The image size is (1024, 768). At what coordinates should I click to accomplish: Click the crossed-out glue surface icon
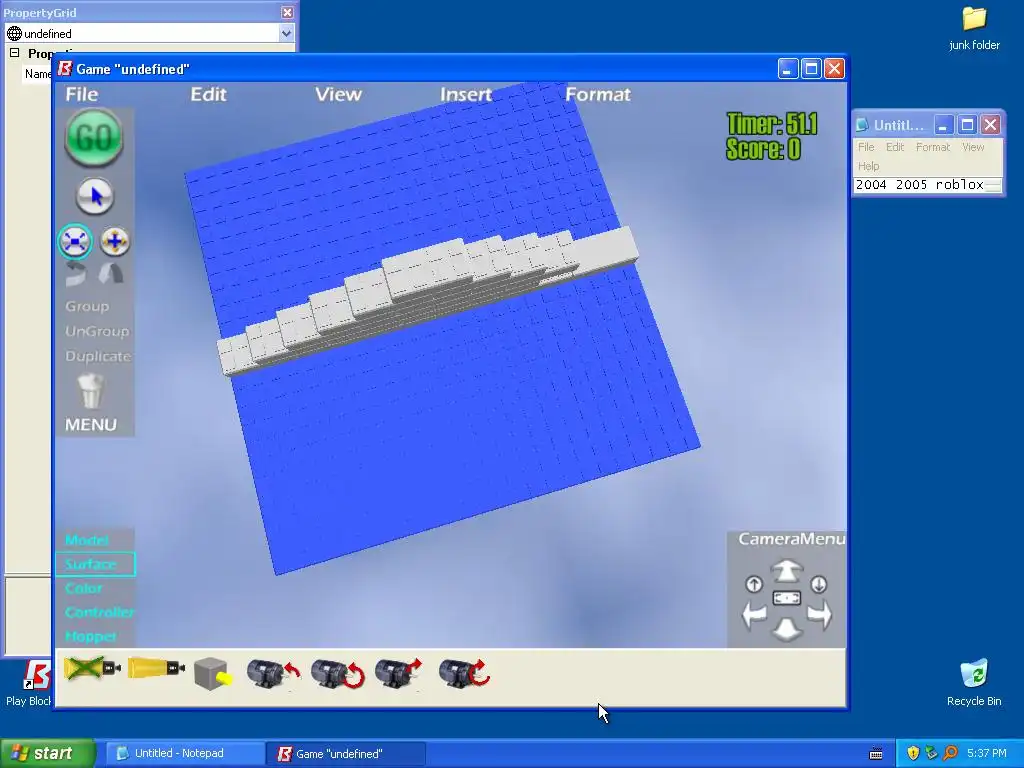[x=92, y=669]
